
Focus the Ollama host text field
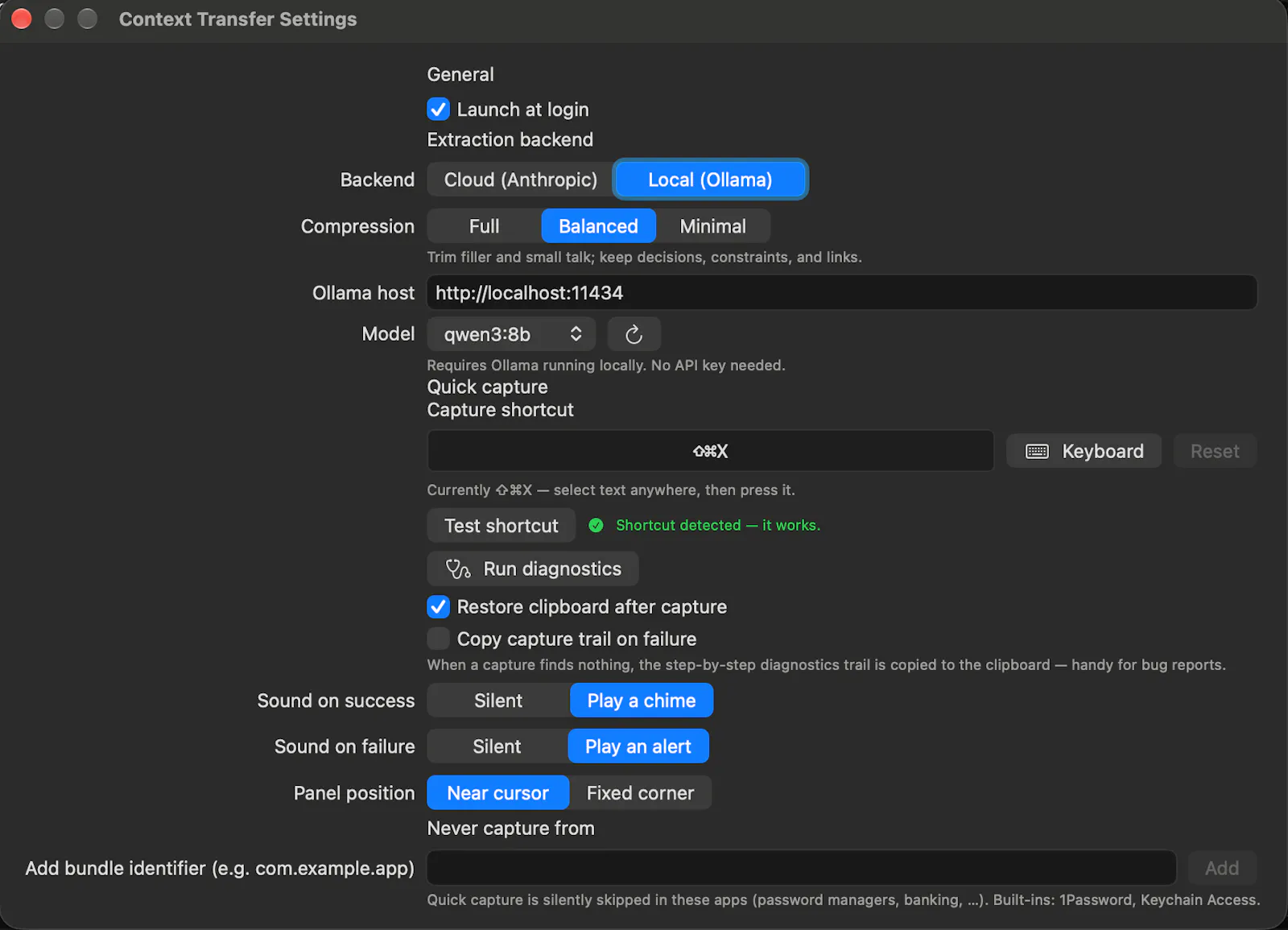[841, 292]
